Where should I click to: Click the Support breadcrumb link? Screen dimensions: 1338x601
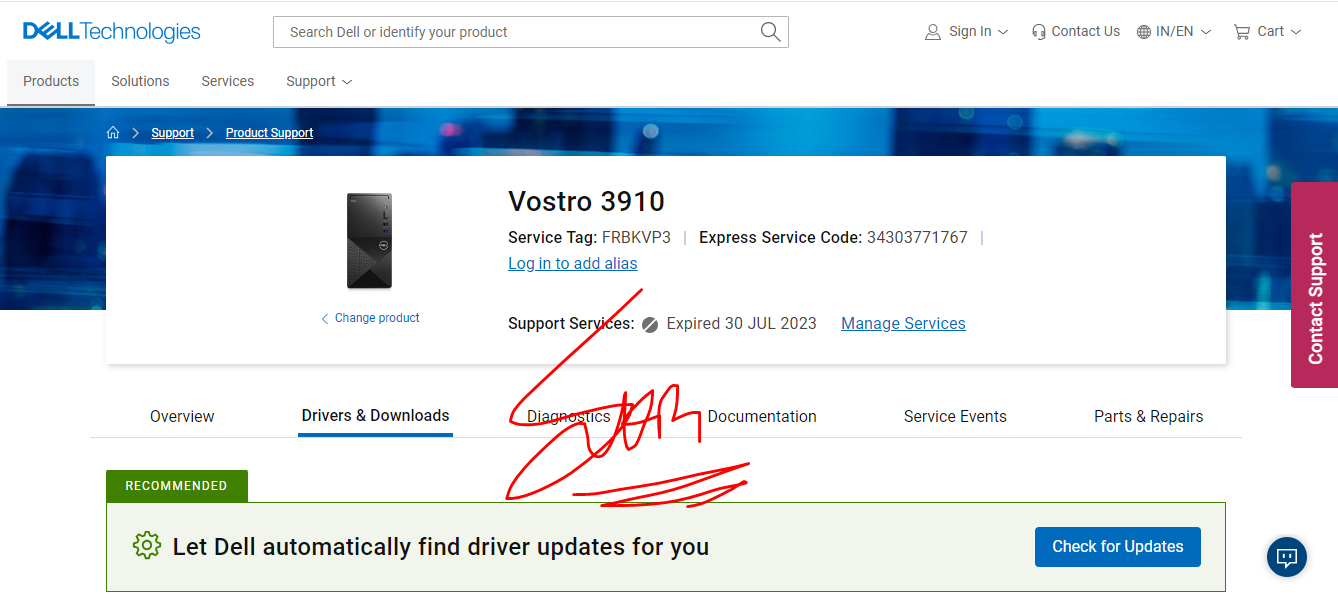pos(173,132)
